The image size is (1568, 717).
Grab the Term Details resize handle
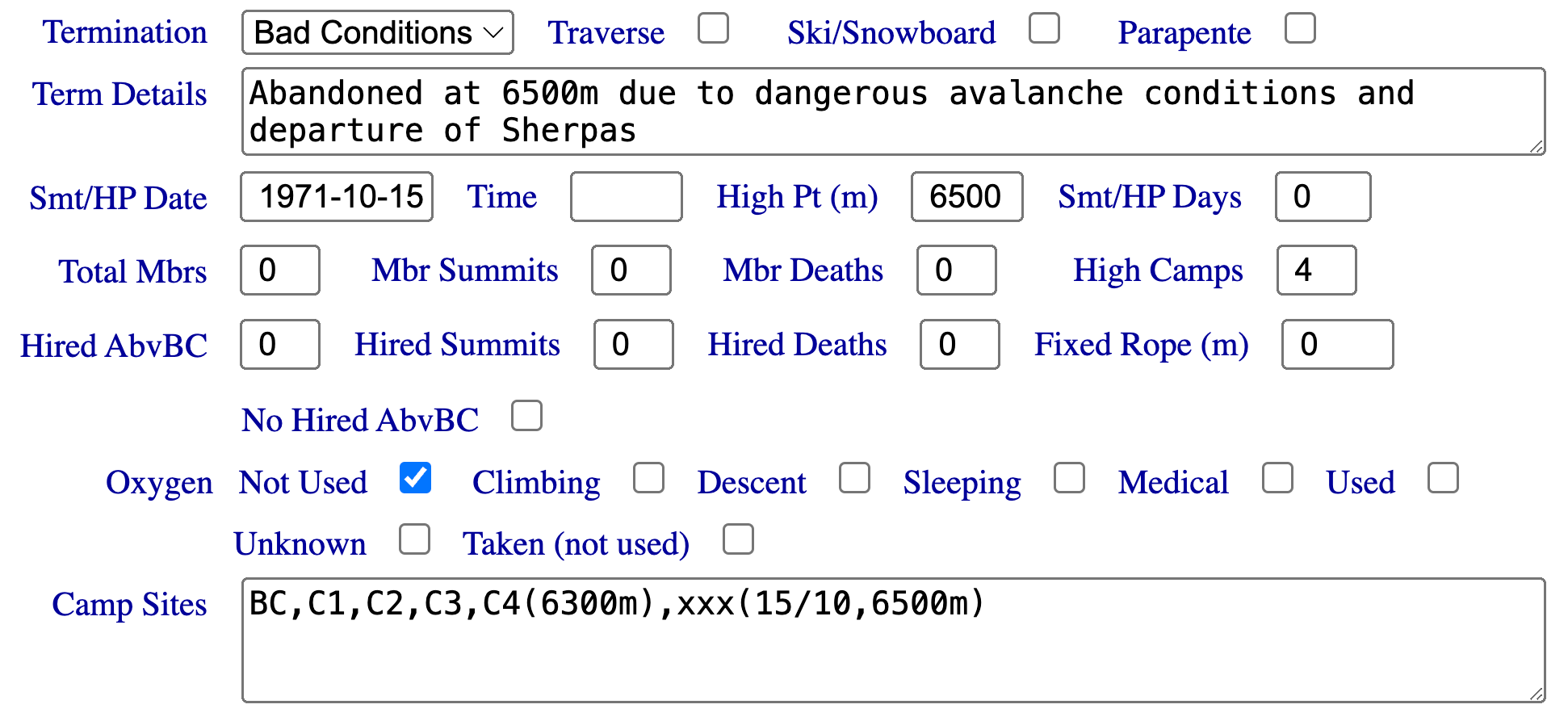coord(1537,147)
